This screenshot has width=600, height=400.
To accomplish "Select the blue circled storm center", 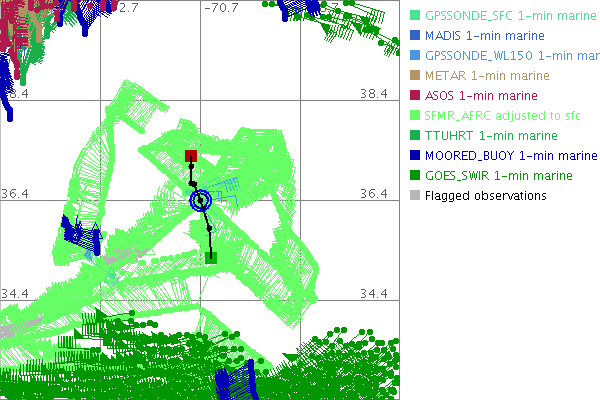I will (x=201, y=200).
